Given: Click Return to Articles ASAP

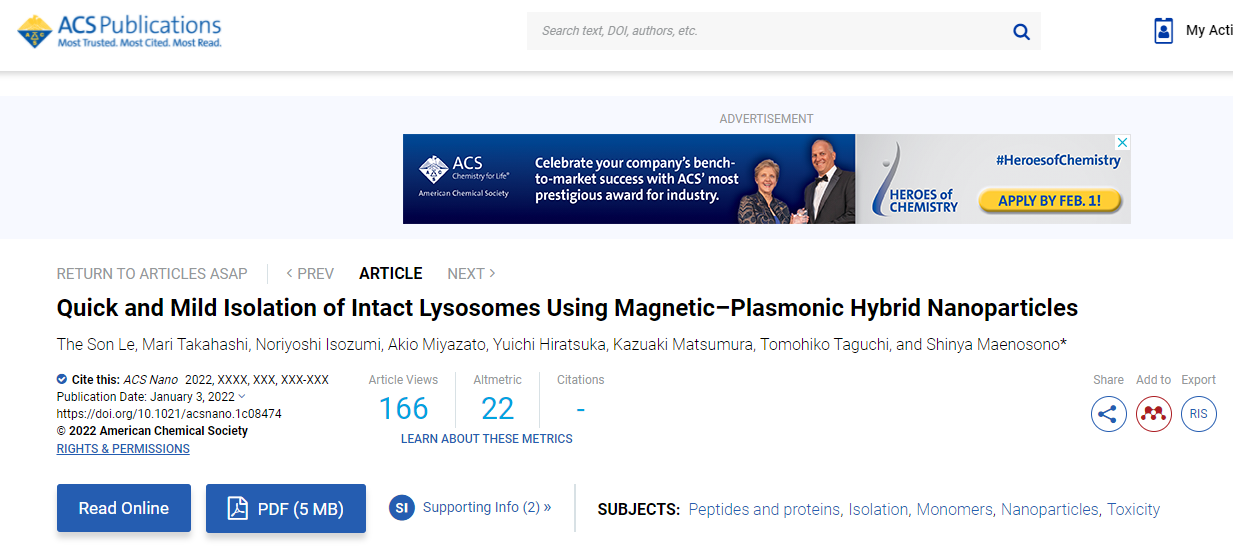Looking at the screenshot, I should (x=152, y=274).
